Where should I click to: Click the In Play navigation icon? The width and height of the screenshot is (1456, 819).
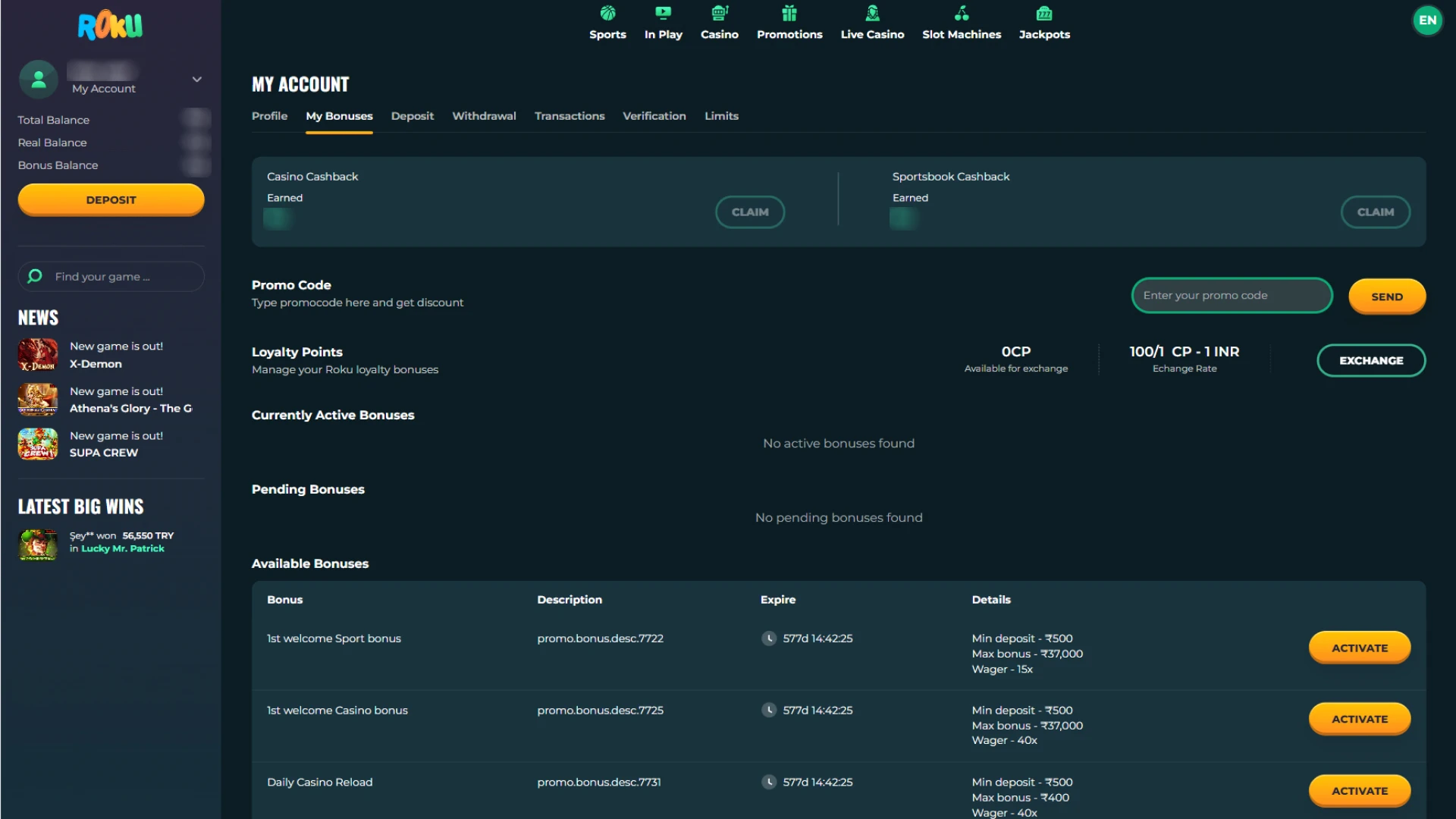(x=661, y=14)
